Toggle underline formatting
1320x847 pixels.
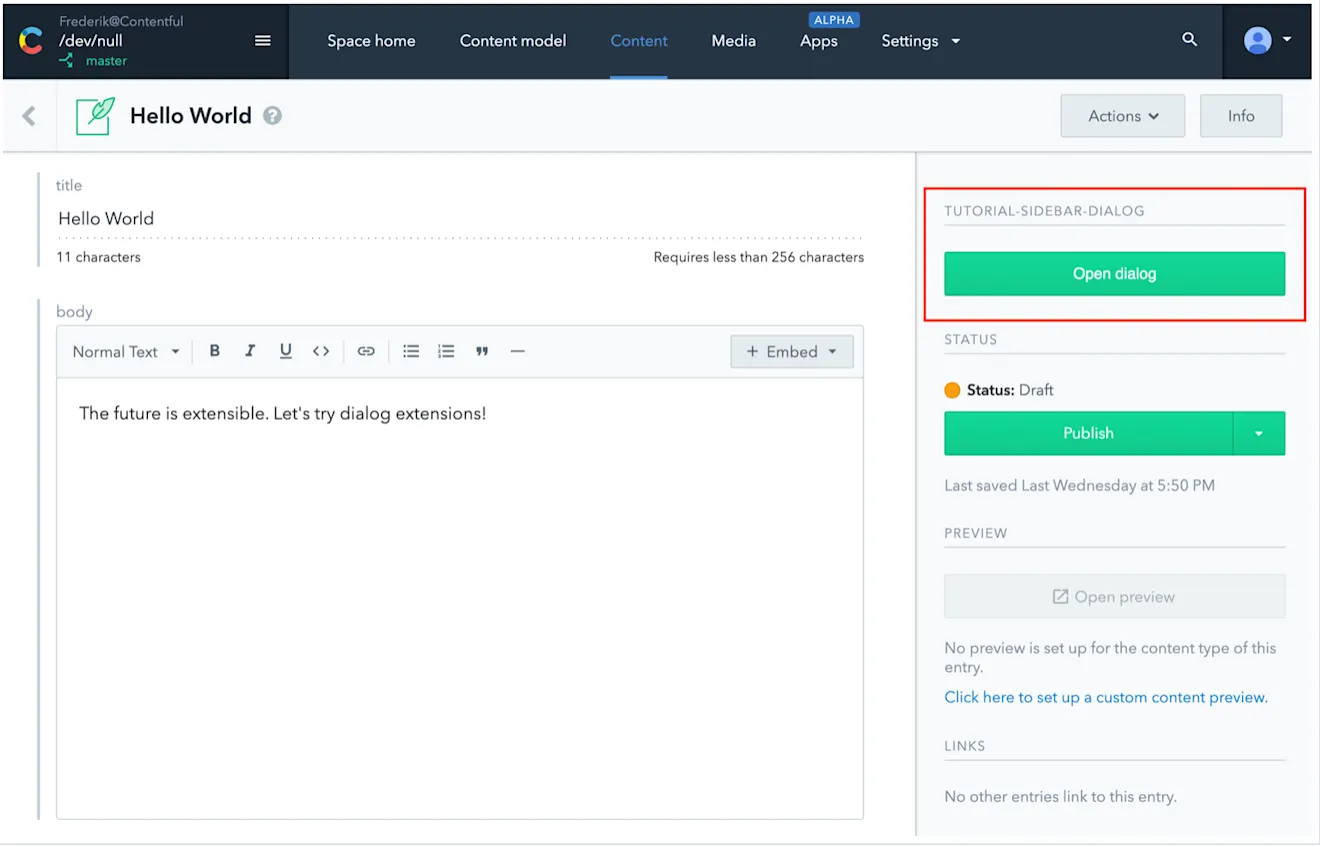(x=286, y=351)
